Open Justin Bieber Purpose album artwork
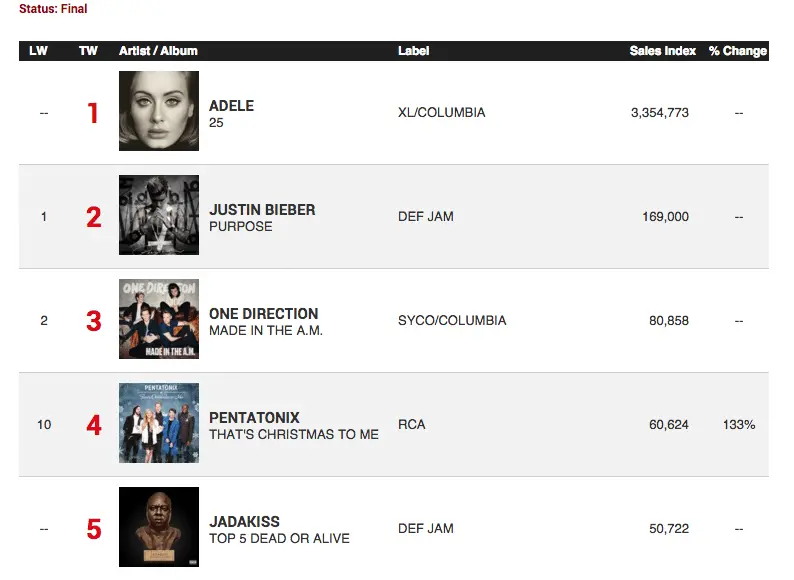Screen dimensions: 794x580 158,215
